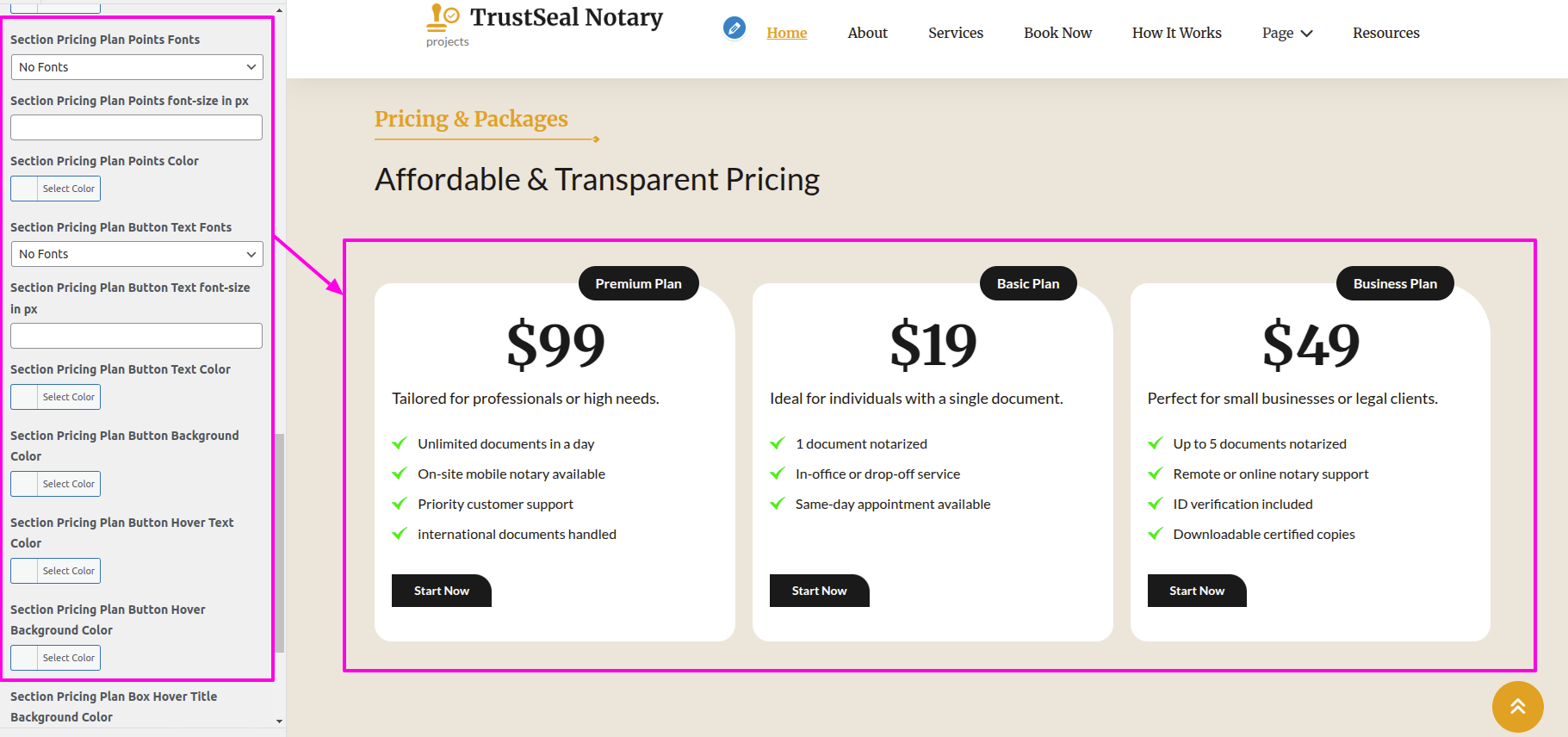This screenshot has height=737, width=1568.
Task: Click green checkmark beside 1 document notarized
Action: (778, 443)
